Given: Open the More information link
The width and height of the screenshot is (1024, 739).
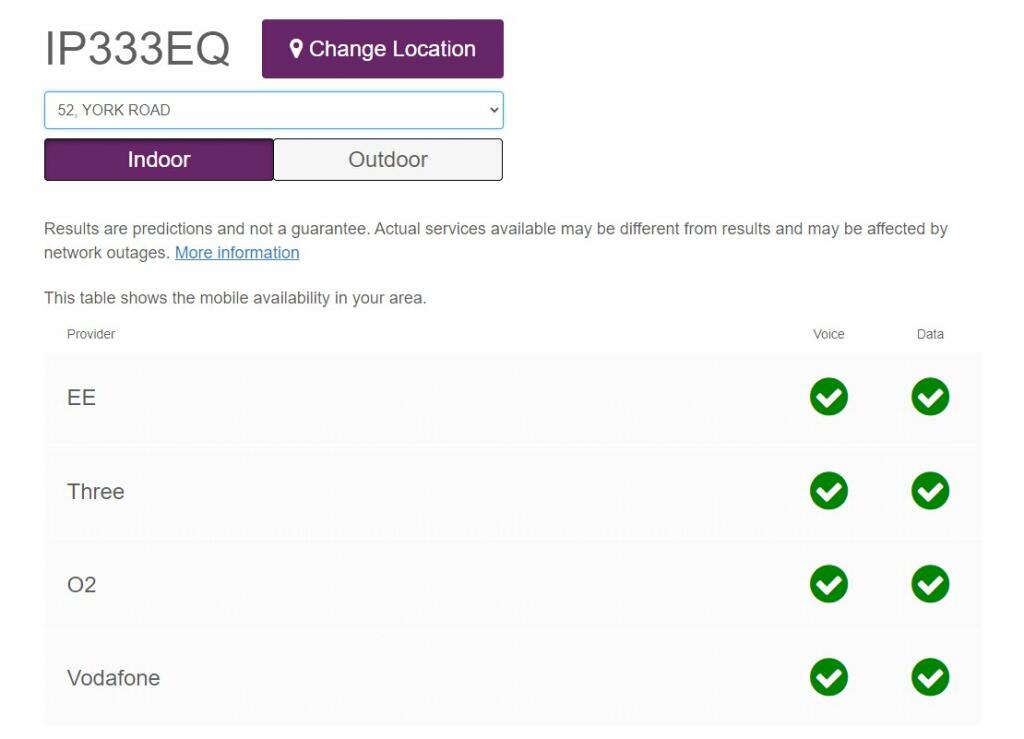Looking at the screenshot, I should click(237, 253).
